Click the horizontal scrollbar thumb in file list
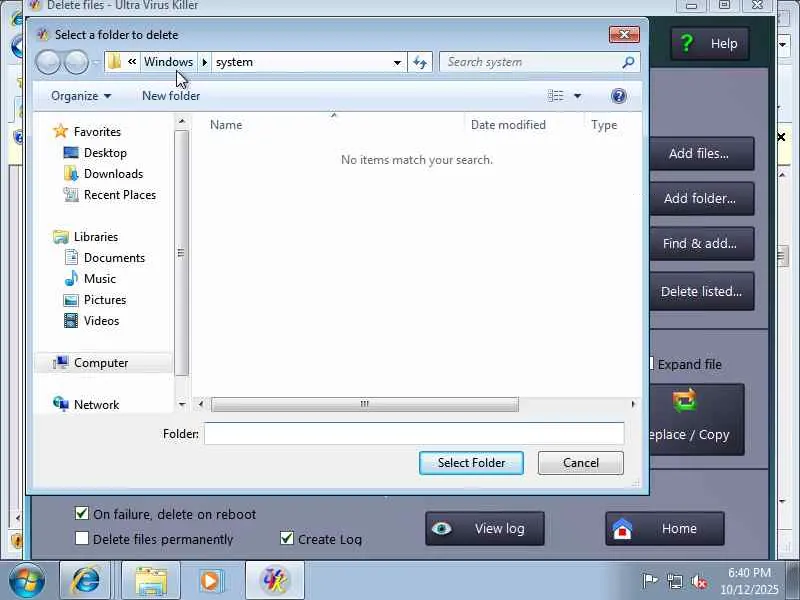The height and width of the screenshot is (600, 800). (365, 404)
